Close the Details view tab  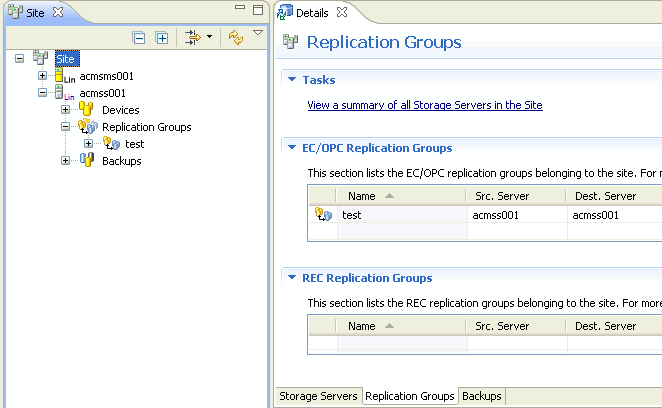(x=342, y=13)
